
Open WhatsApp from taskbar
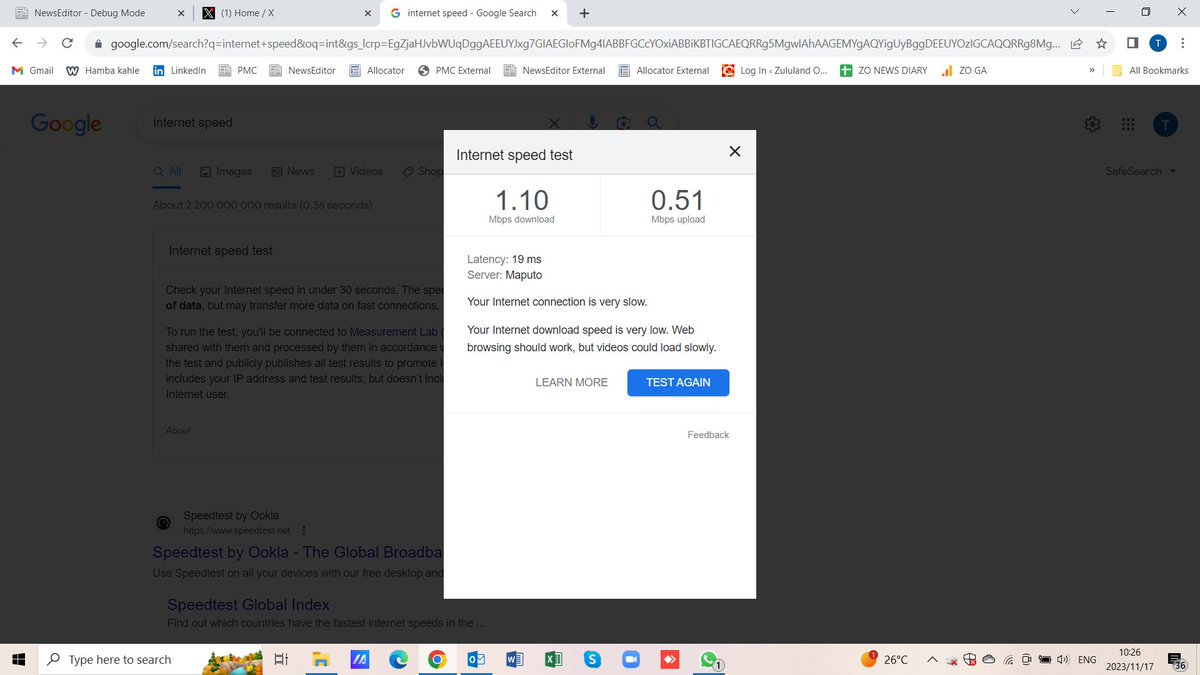point(710,660)
